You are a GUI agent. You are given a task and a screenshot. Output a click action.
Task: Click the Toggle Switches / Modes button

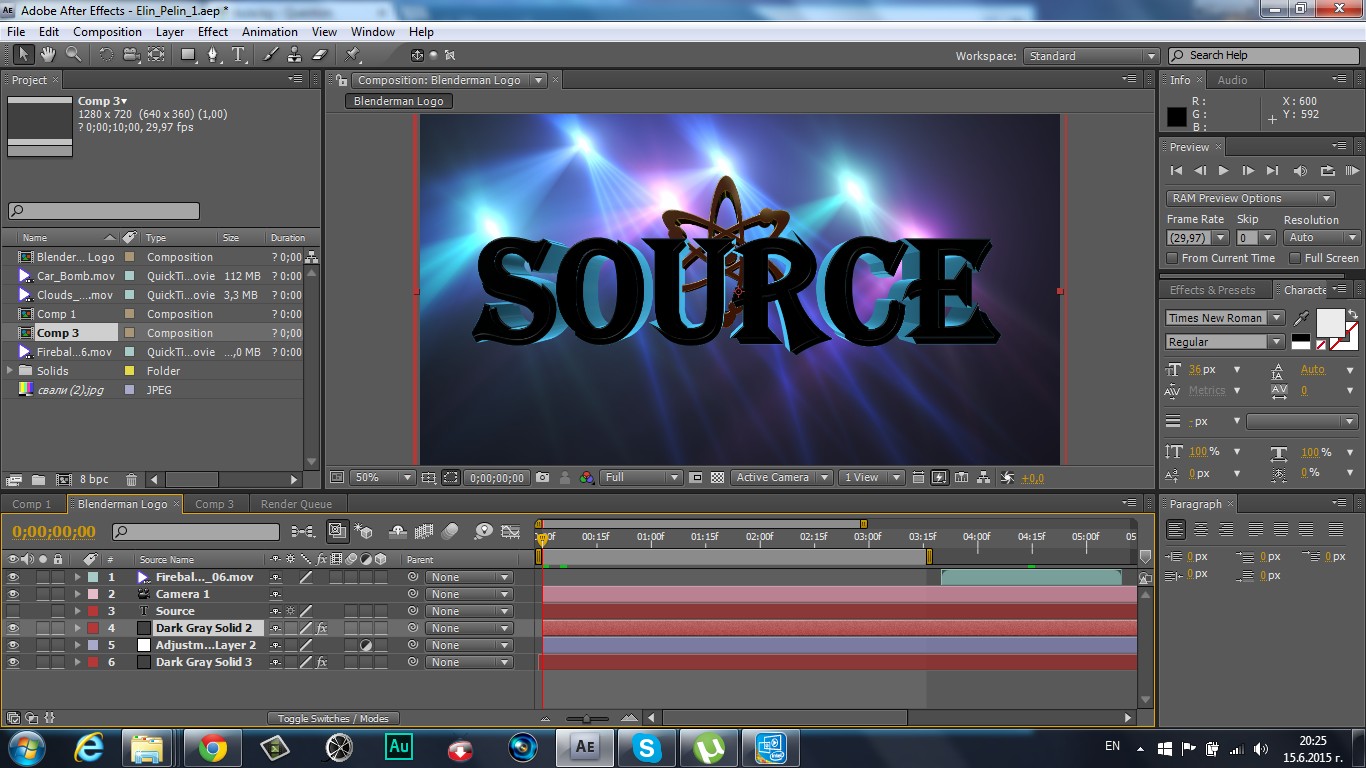333,718
